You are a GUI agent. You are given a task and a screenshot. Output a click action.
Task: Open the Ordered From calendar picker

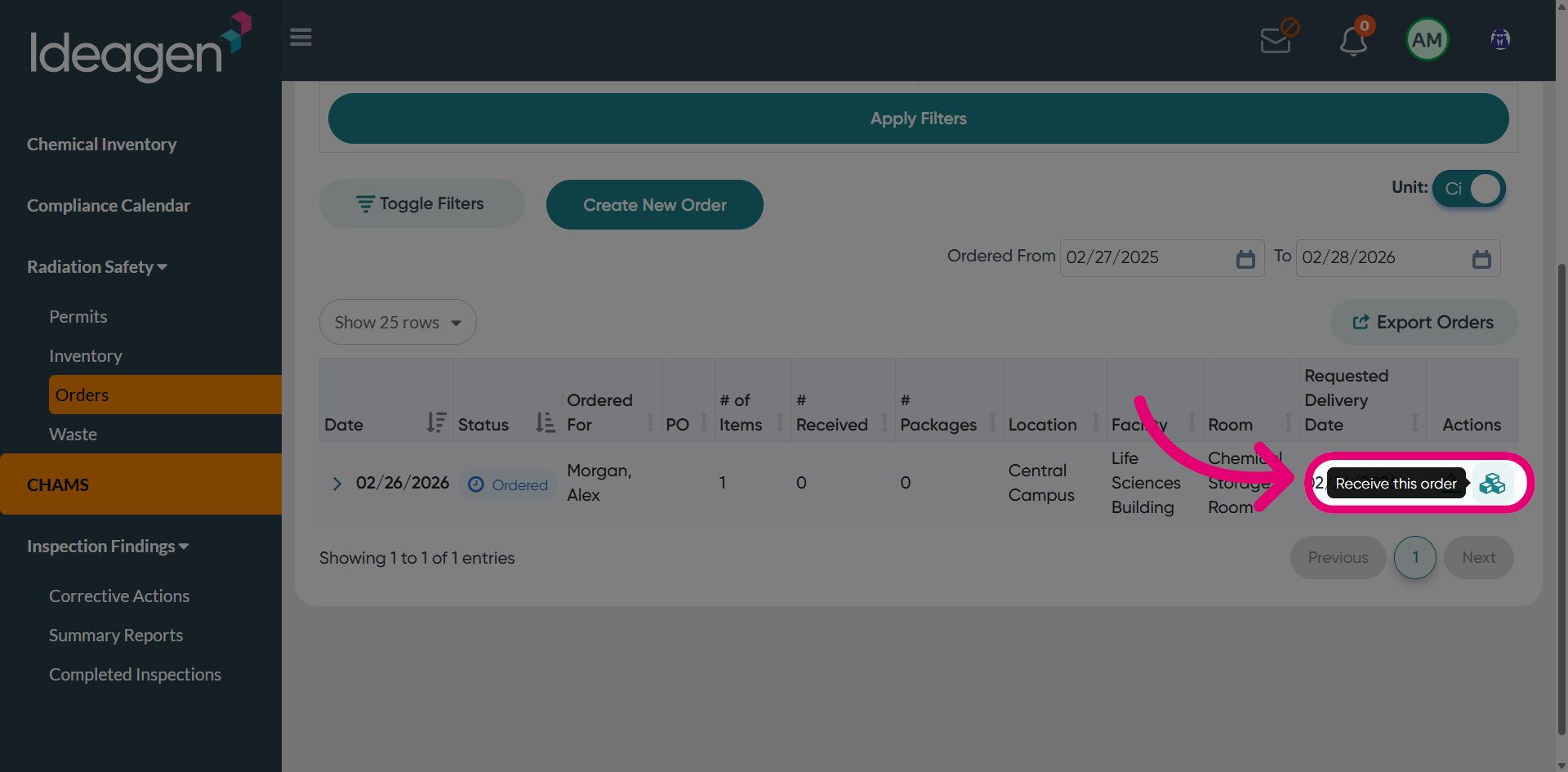pyautogui.click(x=1245, y=259)
